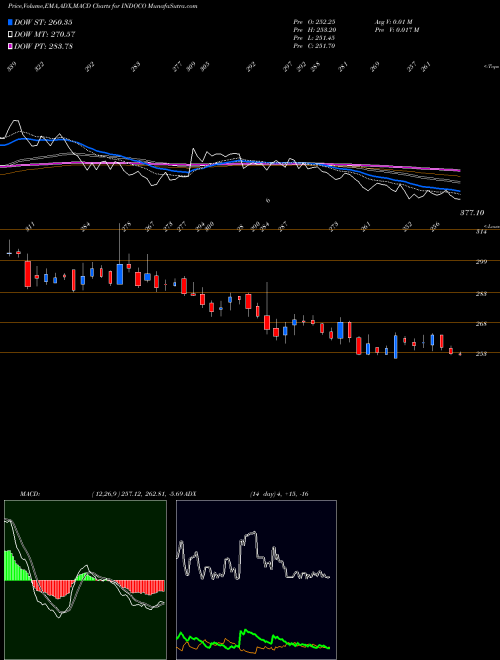Click inside the dark blue ADX panel
The width and height of the screenshot is (500, 660).
[x=256, y=580]
